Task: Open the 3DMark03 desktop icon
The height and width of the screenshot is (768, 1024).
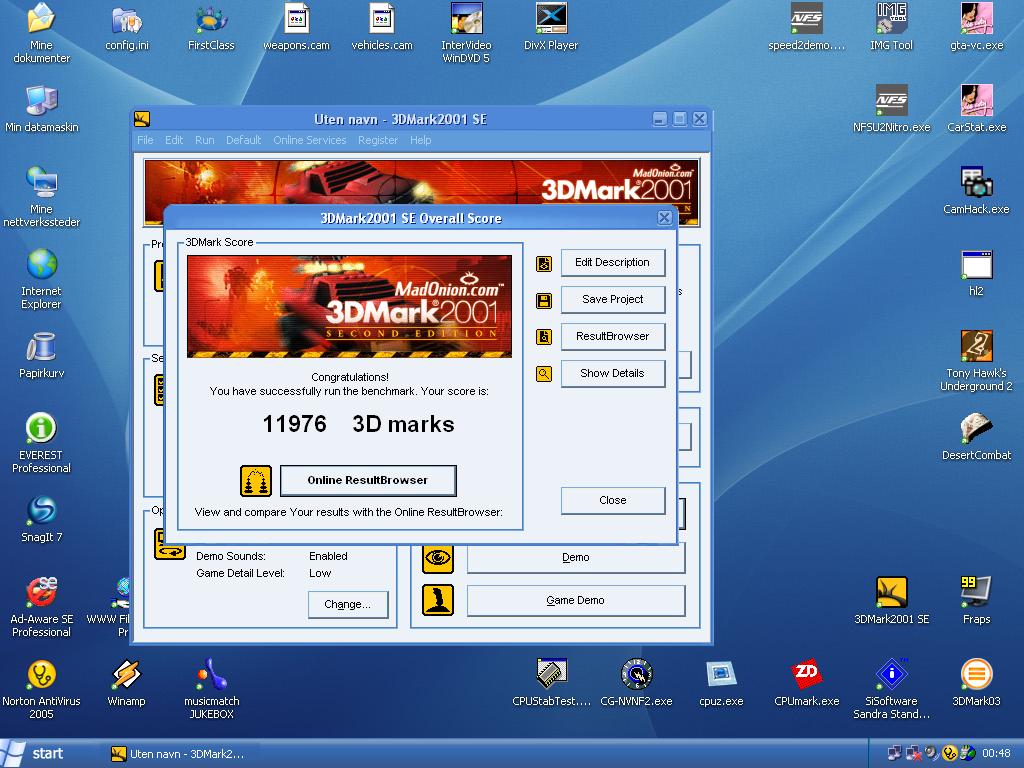Action: tap(976, 682)
